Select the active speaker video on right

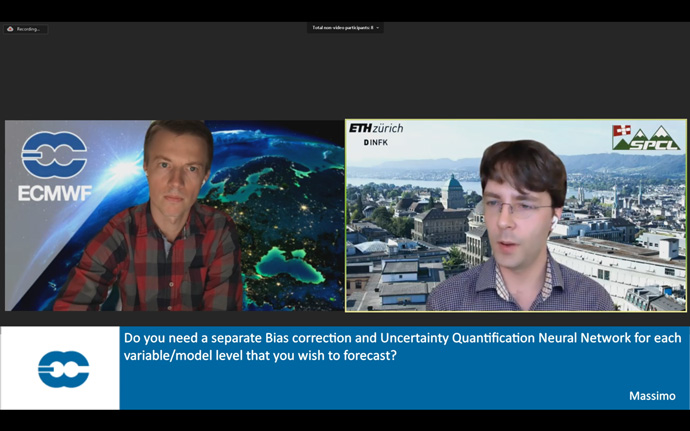pos(516,215)
